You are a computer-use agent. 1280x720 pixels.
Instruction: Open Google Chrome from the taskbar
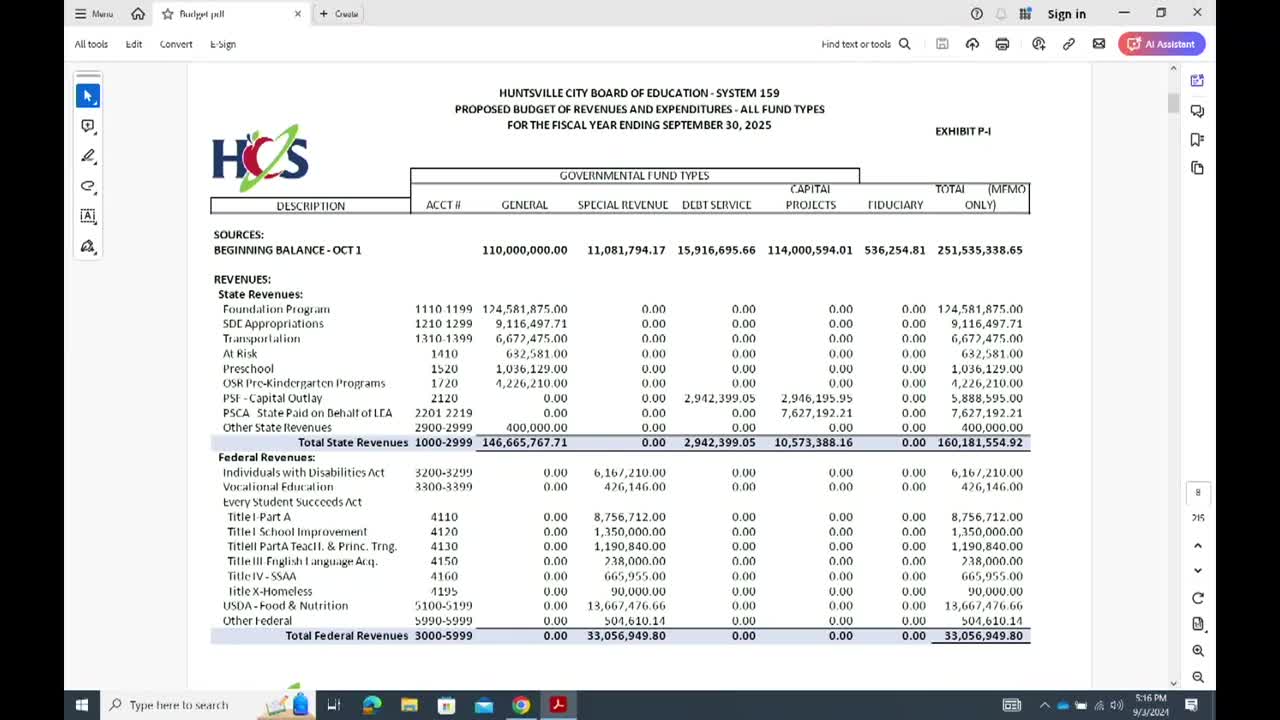pos(521,705)
